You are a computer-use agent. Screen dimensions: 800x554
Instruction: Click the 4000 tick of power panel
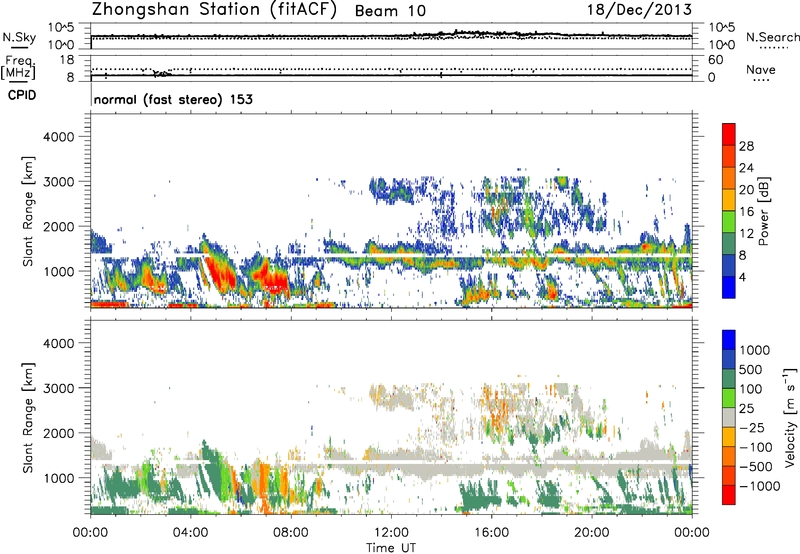click(58, 137)
